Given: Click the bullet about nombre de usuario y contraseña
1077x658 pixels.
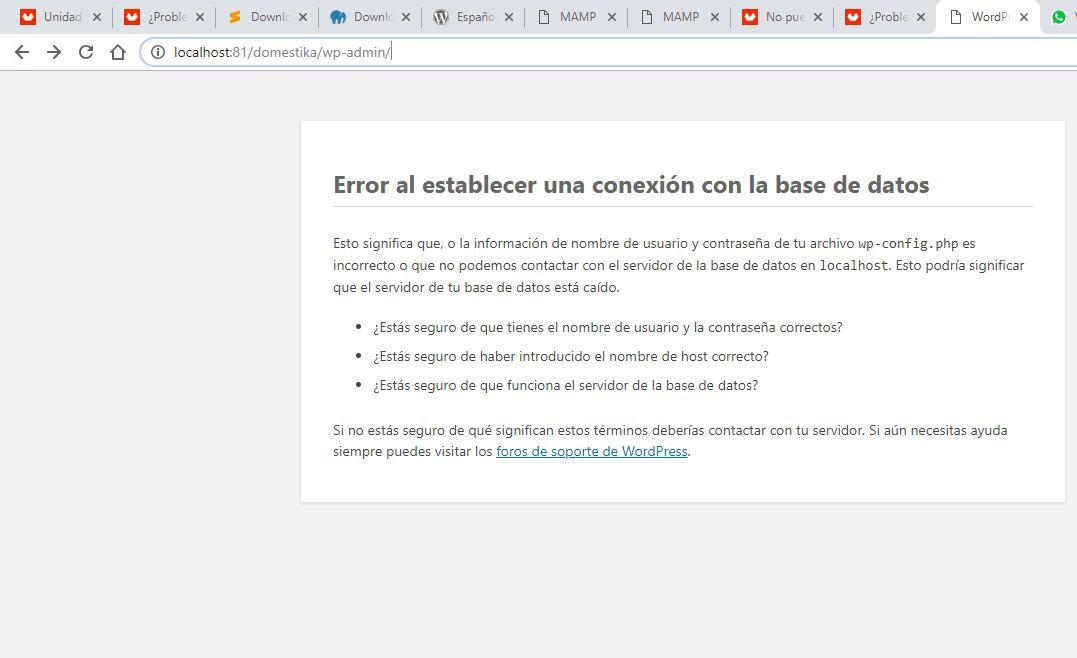Looking at the screenshot, I should 608,328.
